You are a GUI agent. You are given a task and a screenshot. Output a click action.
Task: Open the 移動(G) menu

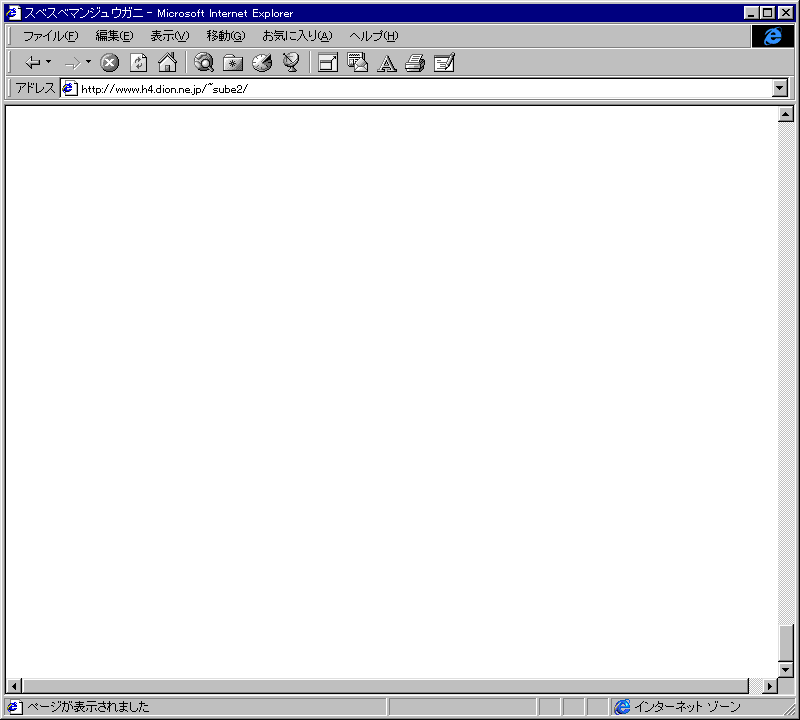[x=226, y=36]
